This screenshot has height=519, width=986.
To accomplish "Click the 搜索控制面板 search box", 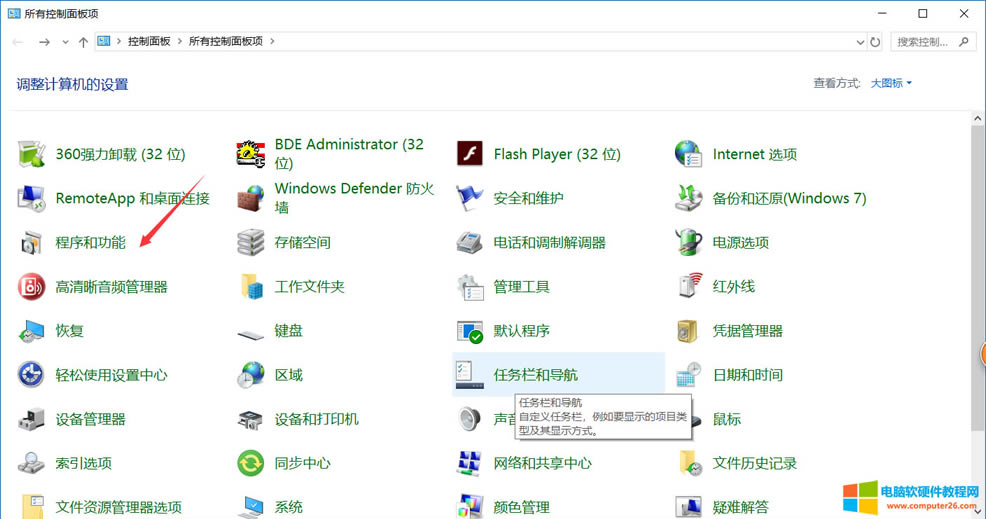I will click(x=928, y=42).
